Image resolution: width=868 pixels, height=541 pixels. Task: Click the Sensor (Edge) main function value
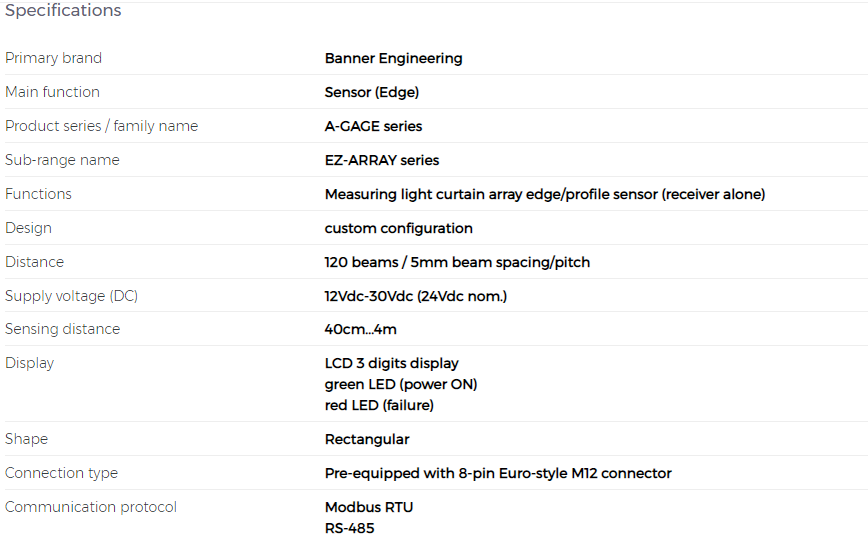(x=372, y=92)
